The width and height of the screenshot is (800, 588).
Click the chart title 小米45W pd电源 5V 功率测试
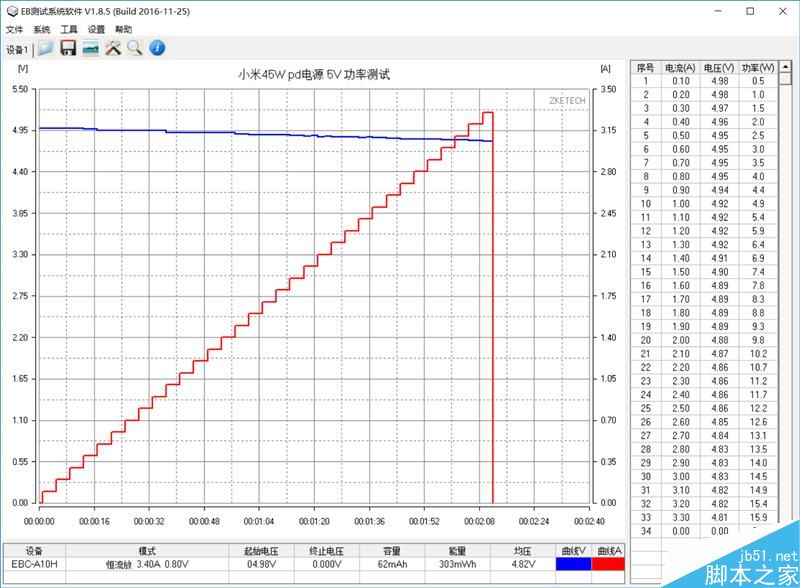[314, 75]
